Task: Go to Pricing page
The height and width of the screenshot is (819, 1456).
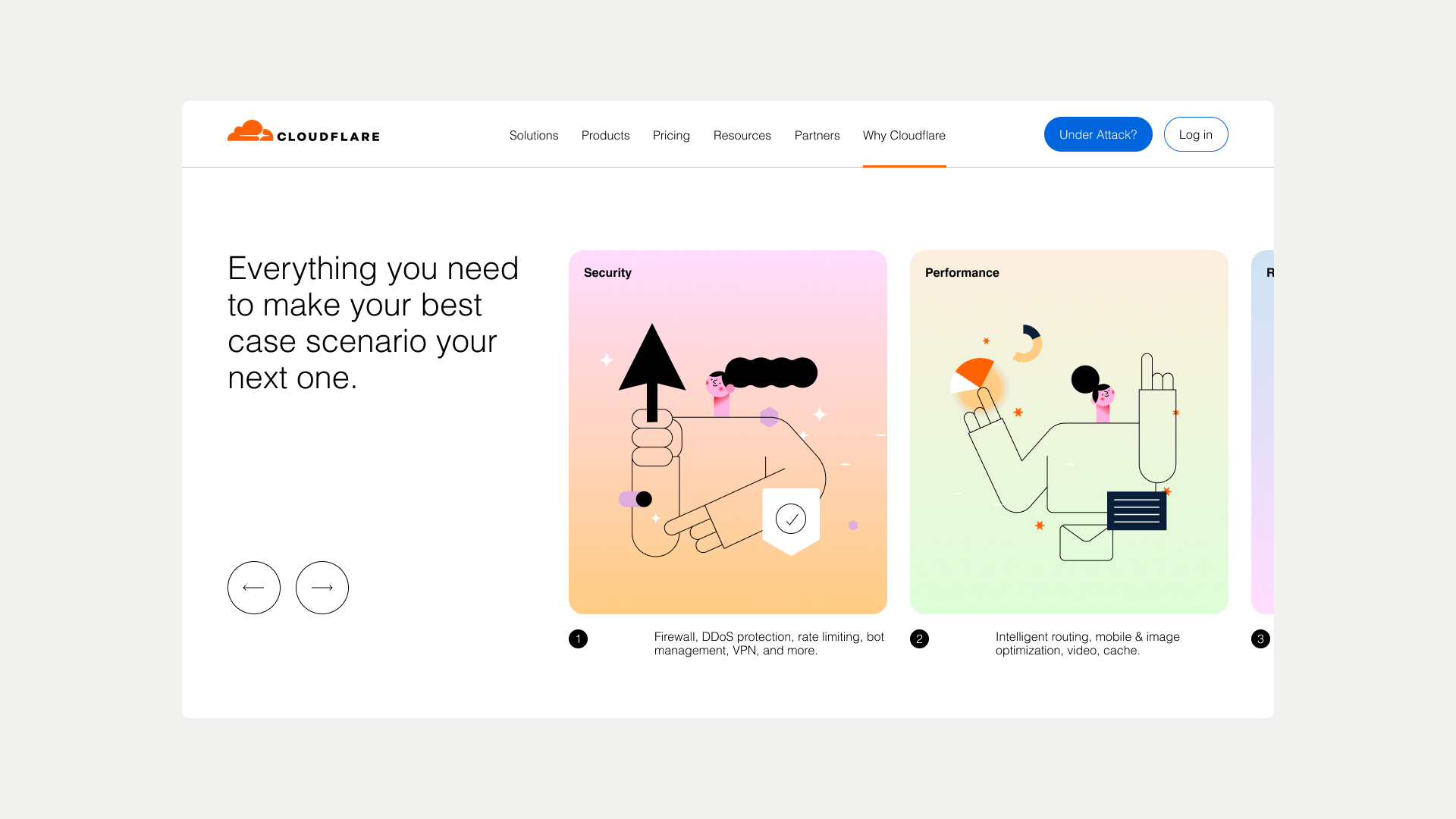Action: point(671,135)
